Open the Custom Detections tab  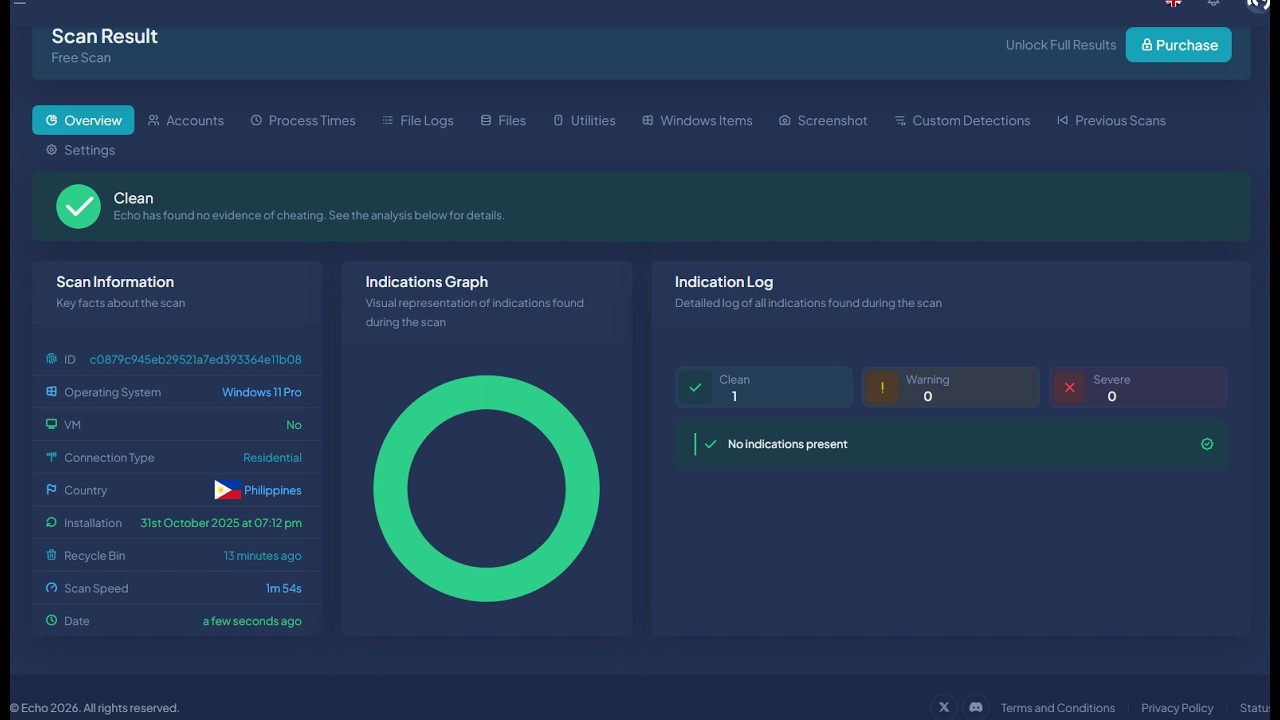click(962, 120)
